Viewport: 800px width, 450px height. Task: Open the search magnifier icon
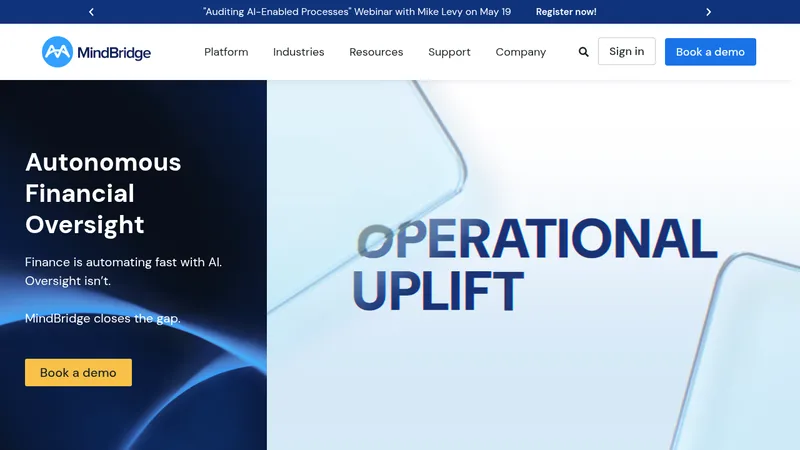pyautogui.click(x=584, y=52)
